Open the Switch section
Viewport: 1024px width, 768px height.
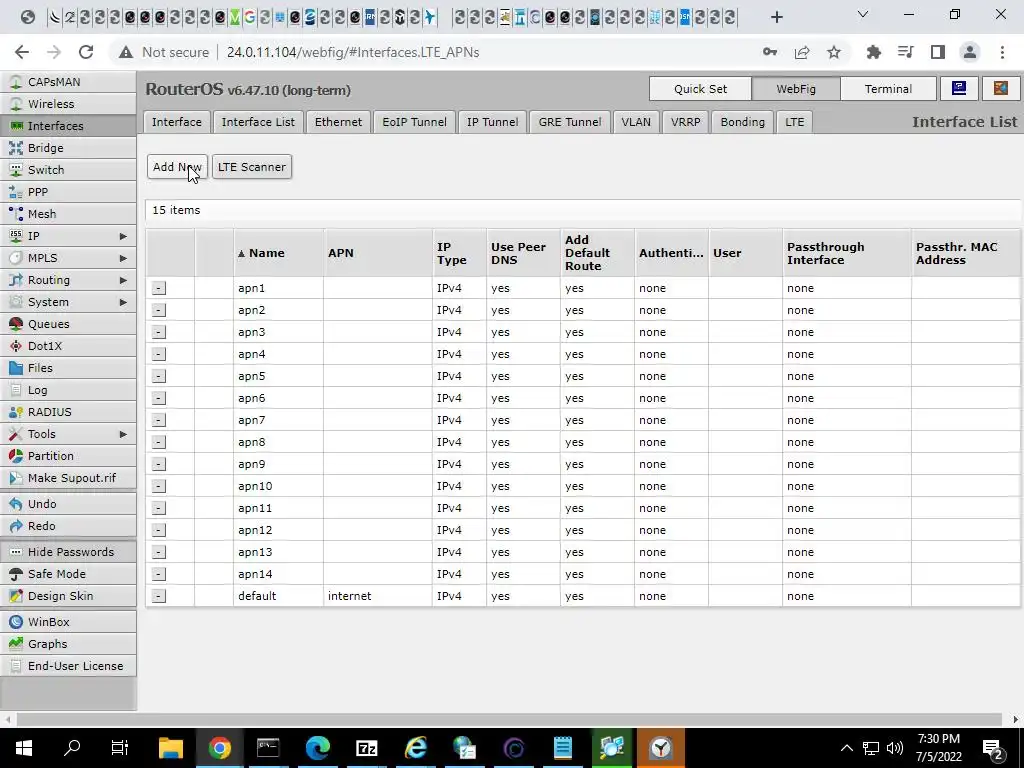pos(68,170)
